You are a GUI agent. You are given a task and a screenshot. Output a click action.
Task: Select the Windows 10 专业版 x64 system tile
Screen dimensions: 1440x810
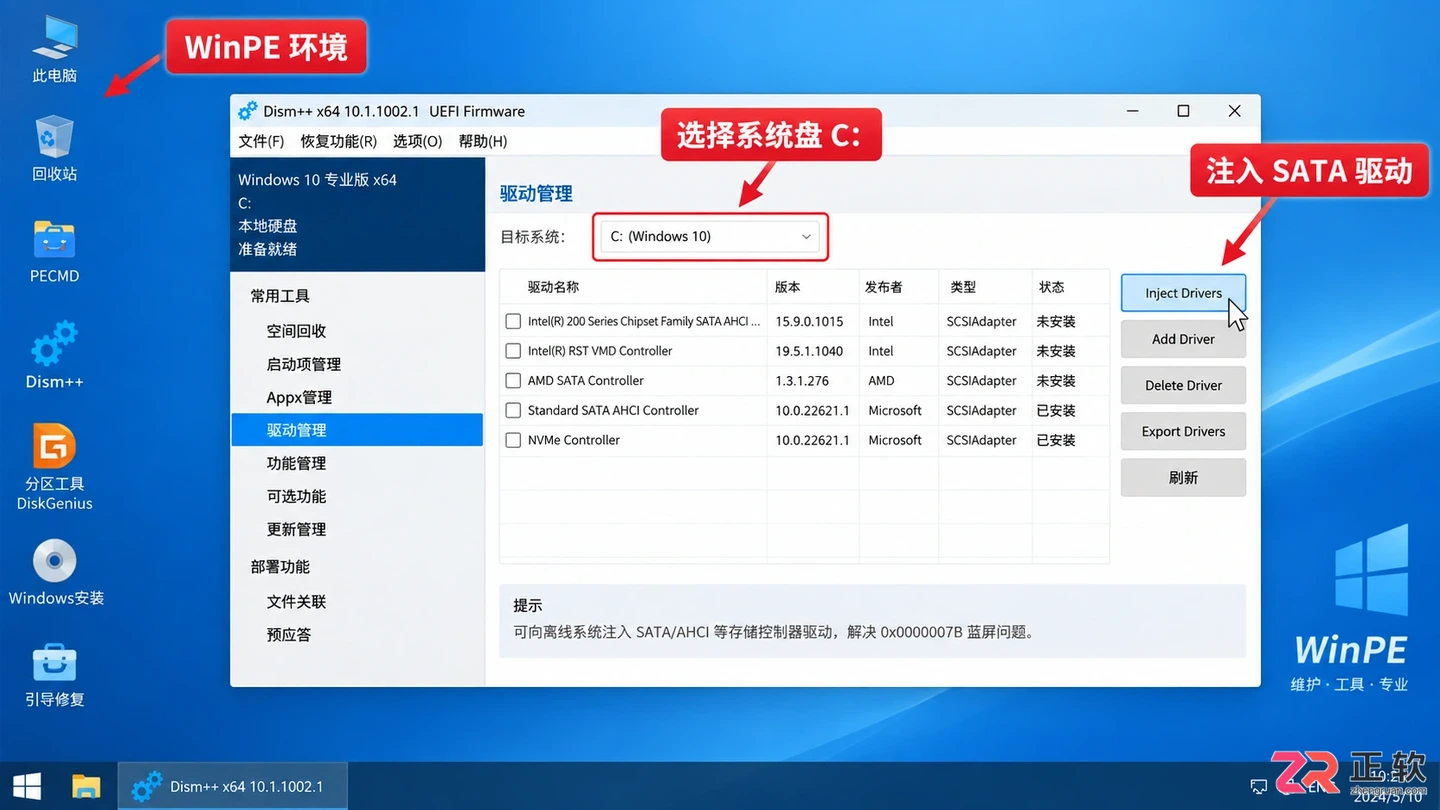357,214
